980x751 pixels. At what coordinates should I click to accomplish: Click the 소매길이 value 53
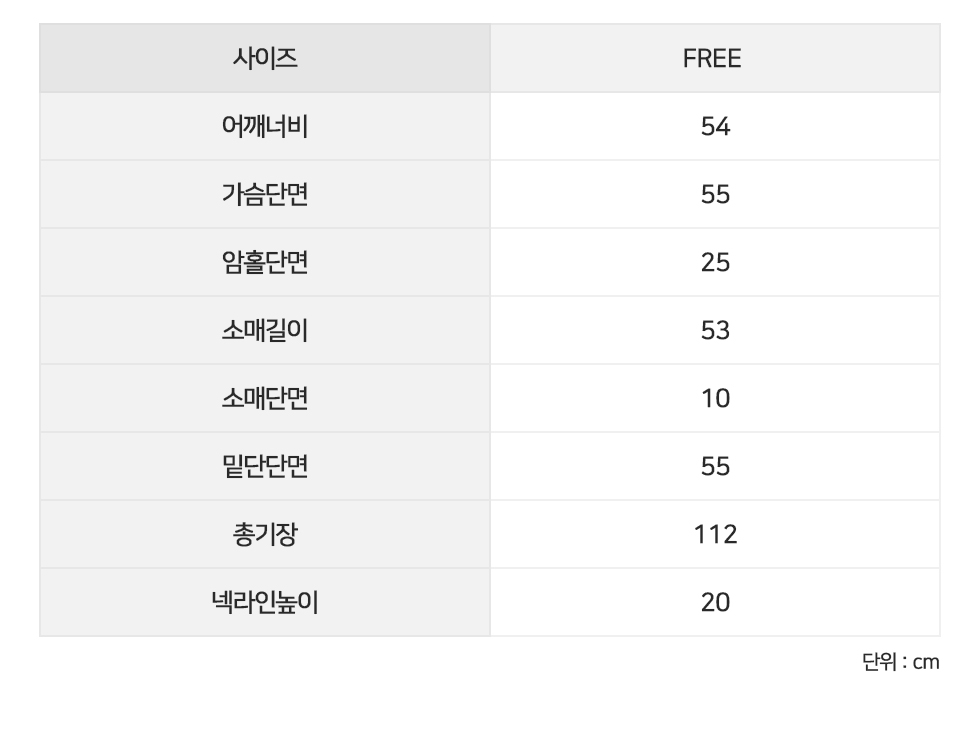pos(715,331)
